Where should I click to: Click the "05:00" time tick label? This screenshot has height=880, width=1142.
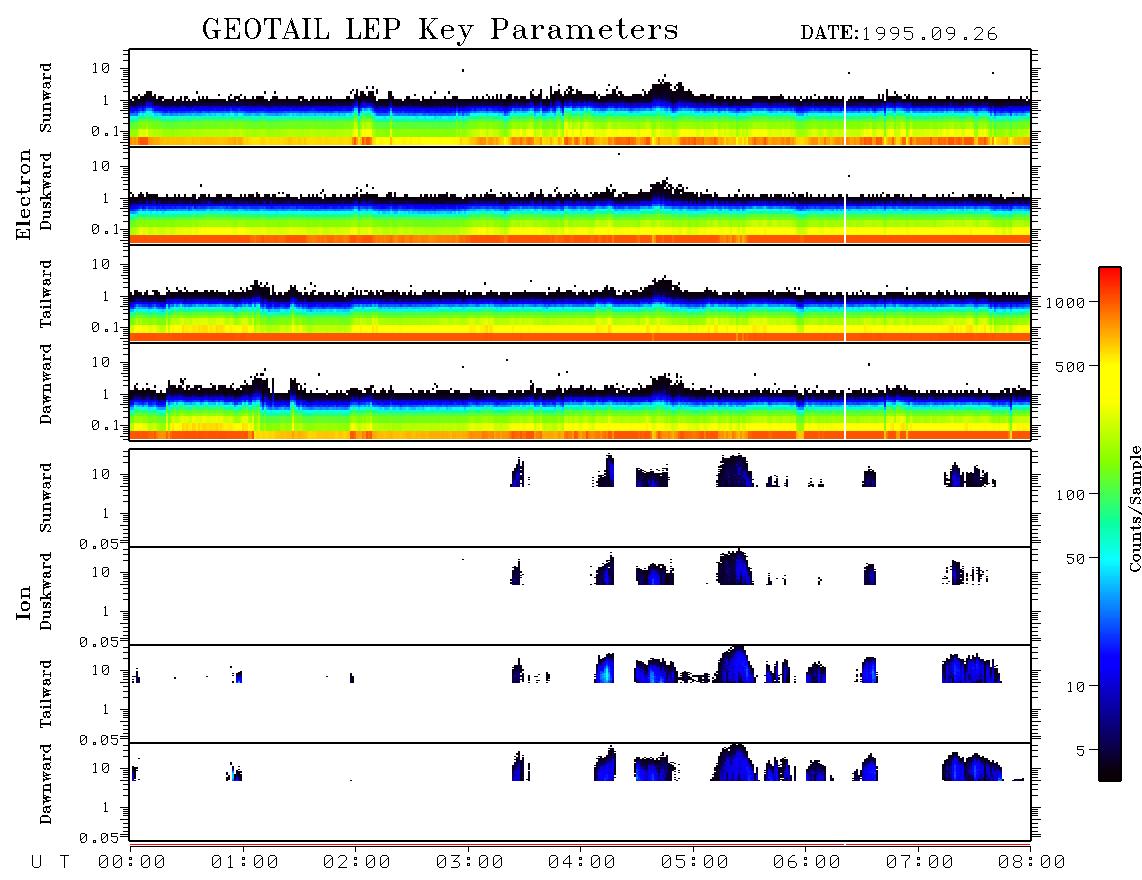pos(694,862)
